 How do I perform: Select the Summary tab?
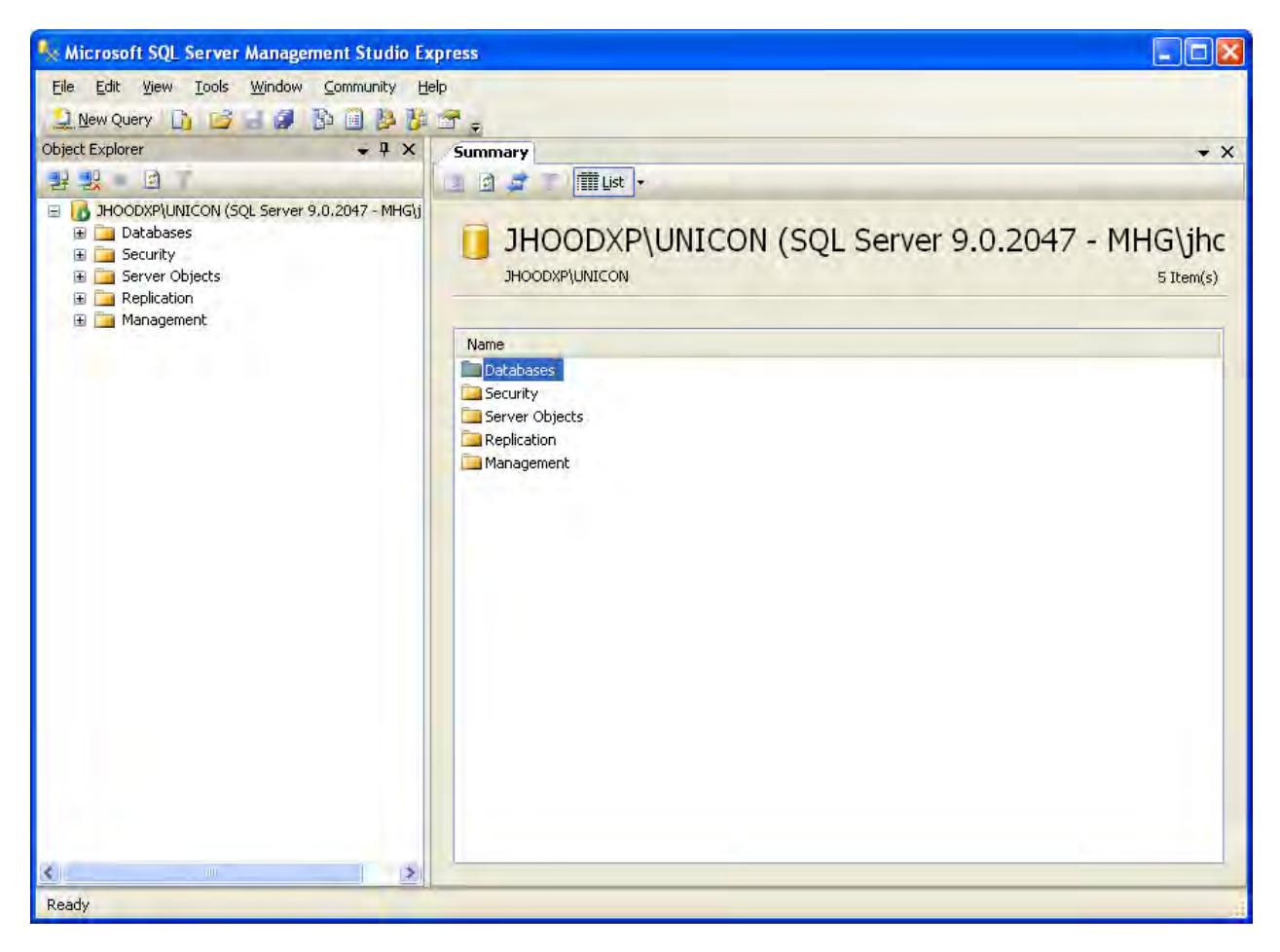point(491,153)
